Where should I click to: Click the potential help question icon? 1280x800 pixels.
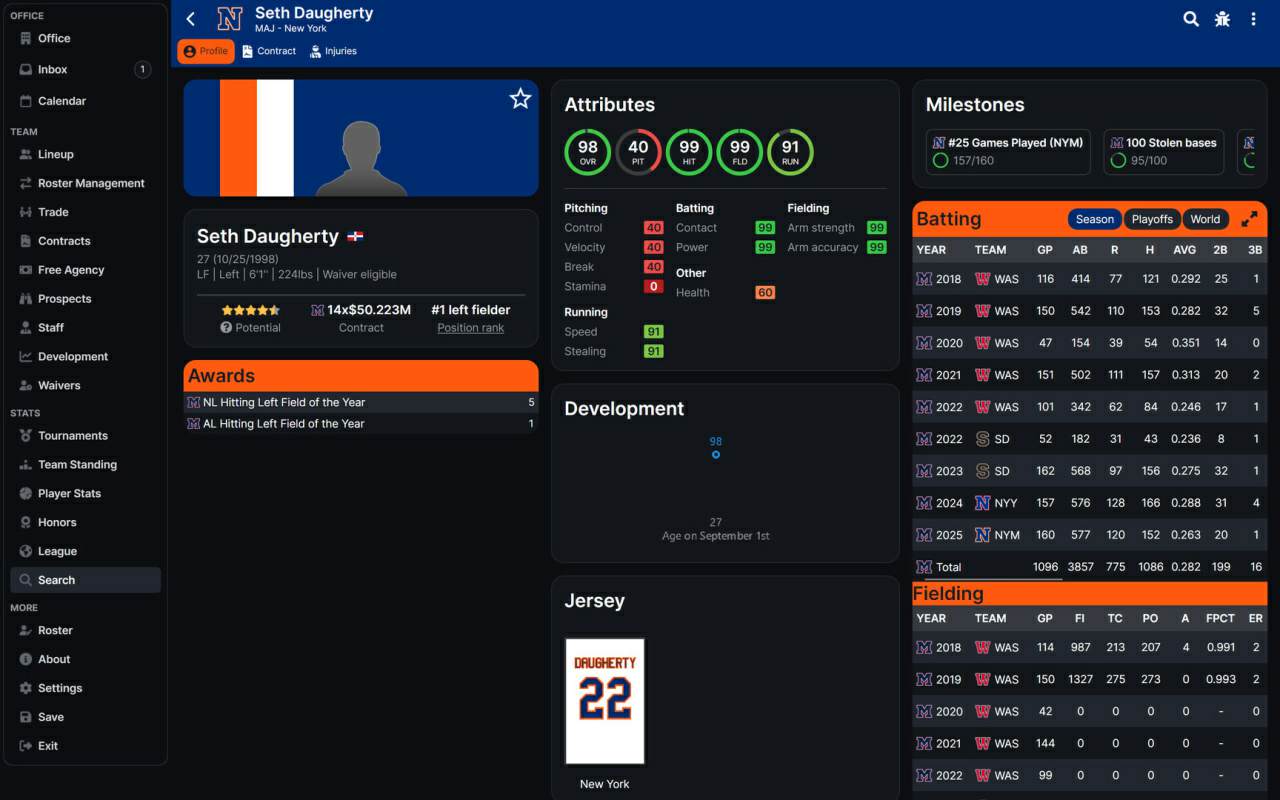[x=226, y=328]
